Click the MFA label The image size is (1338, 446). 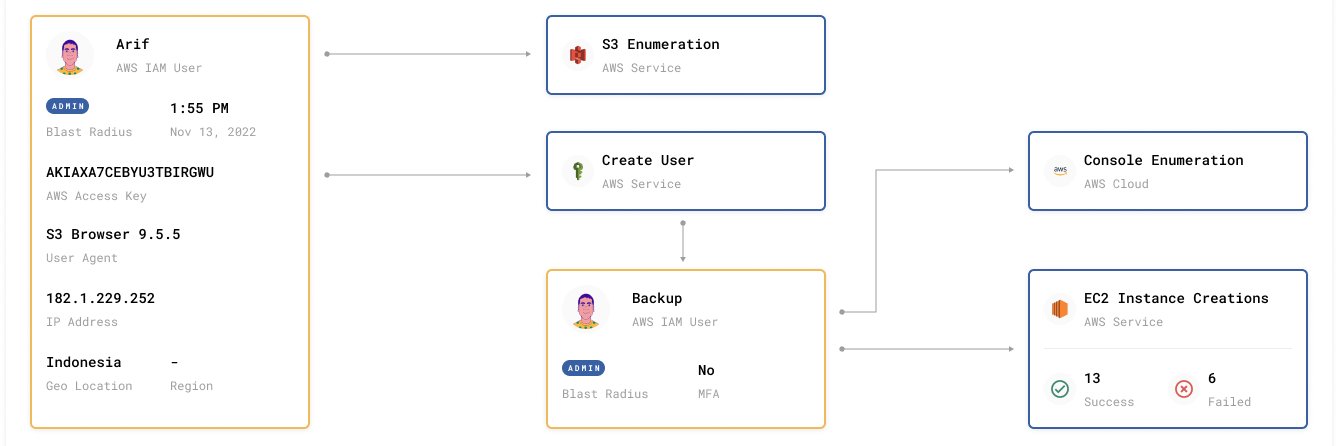(x=708, y=394)
